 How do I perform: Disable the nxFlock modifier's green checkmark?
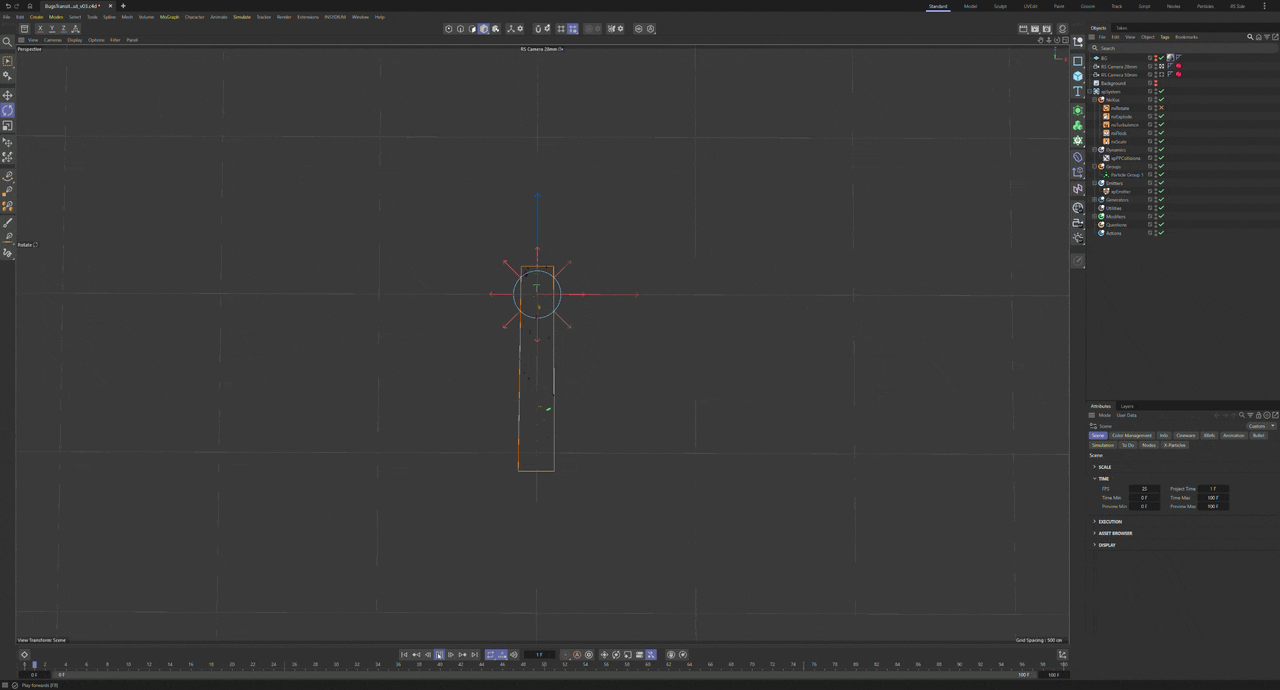[1161, 134]
